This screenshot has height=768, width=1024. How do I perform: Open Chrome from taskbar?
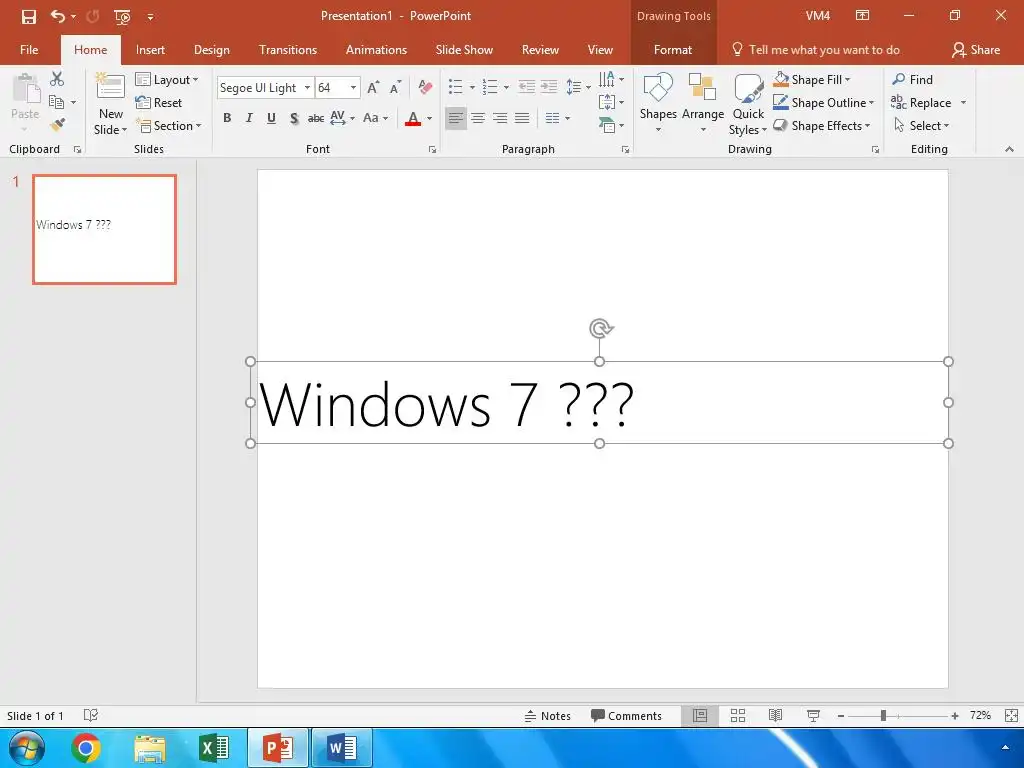86,748
